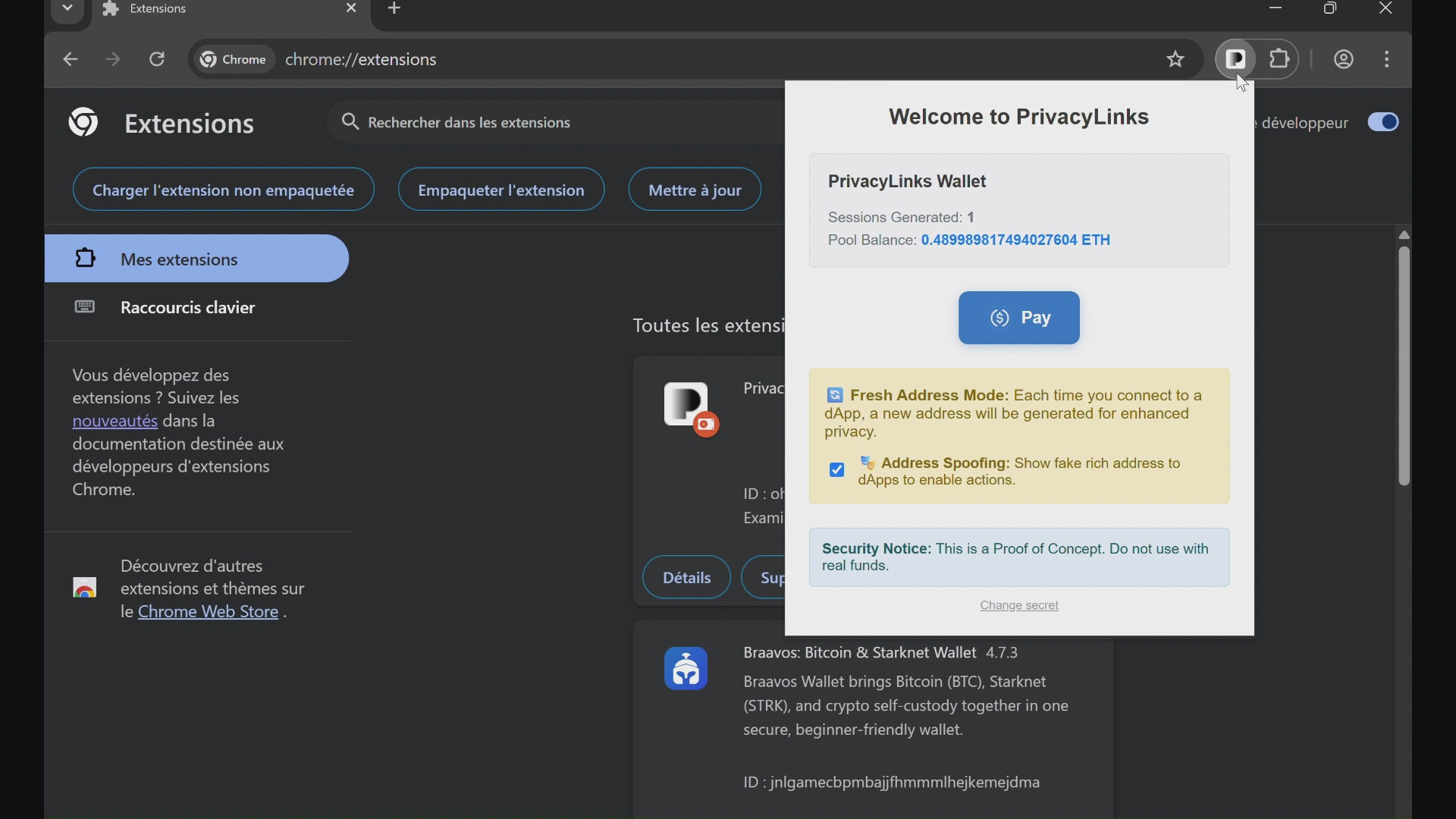
Task: Close the Extensions tab
Action: coord(351,8)
